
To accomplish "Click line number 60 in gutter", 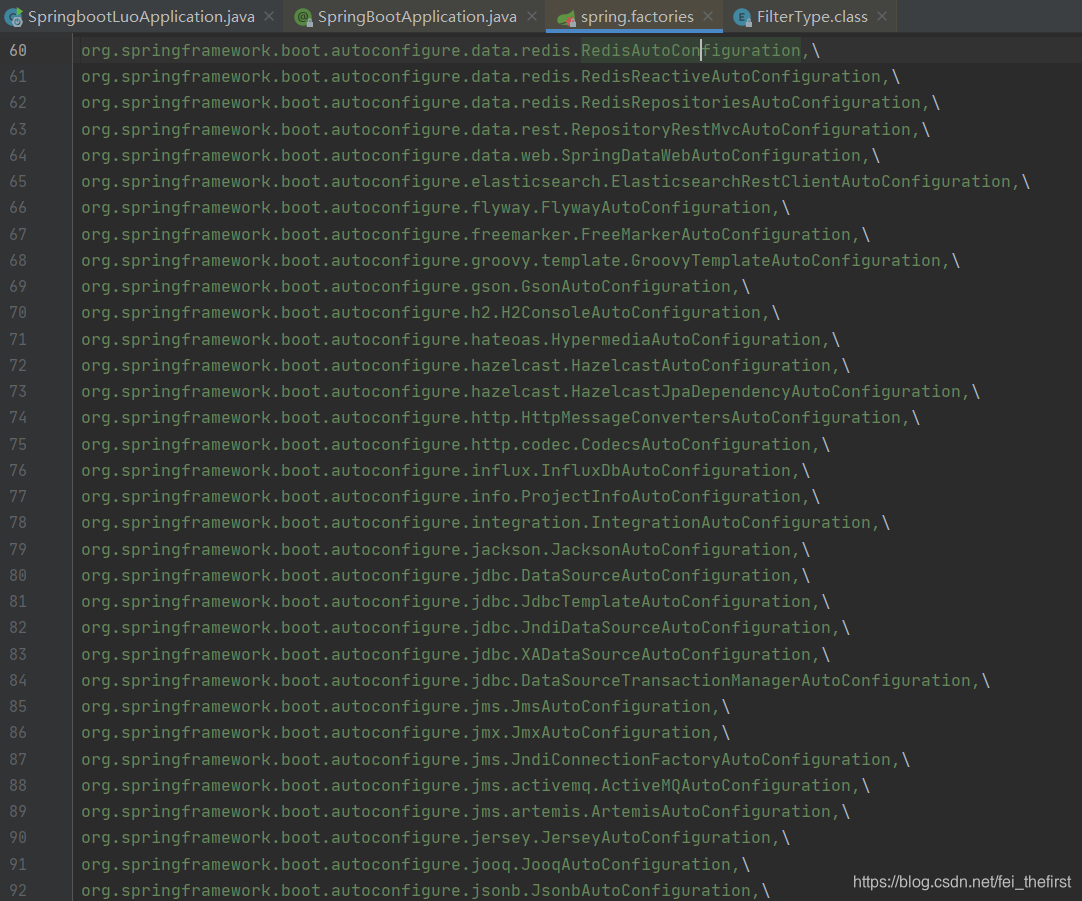I will tap(18, 50).
